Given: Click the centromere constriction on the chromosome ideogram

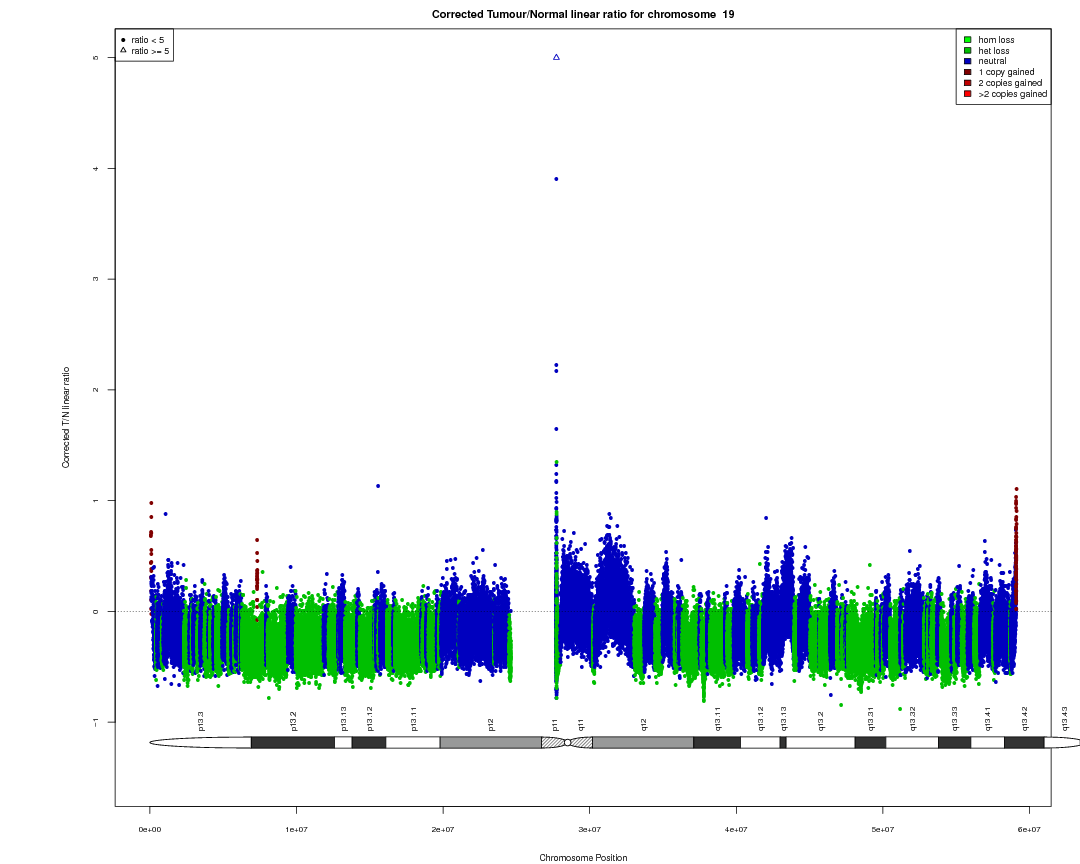Looking at the screenshot, I should pyautogui.click(x=568, y=742).
